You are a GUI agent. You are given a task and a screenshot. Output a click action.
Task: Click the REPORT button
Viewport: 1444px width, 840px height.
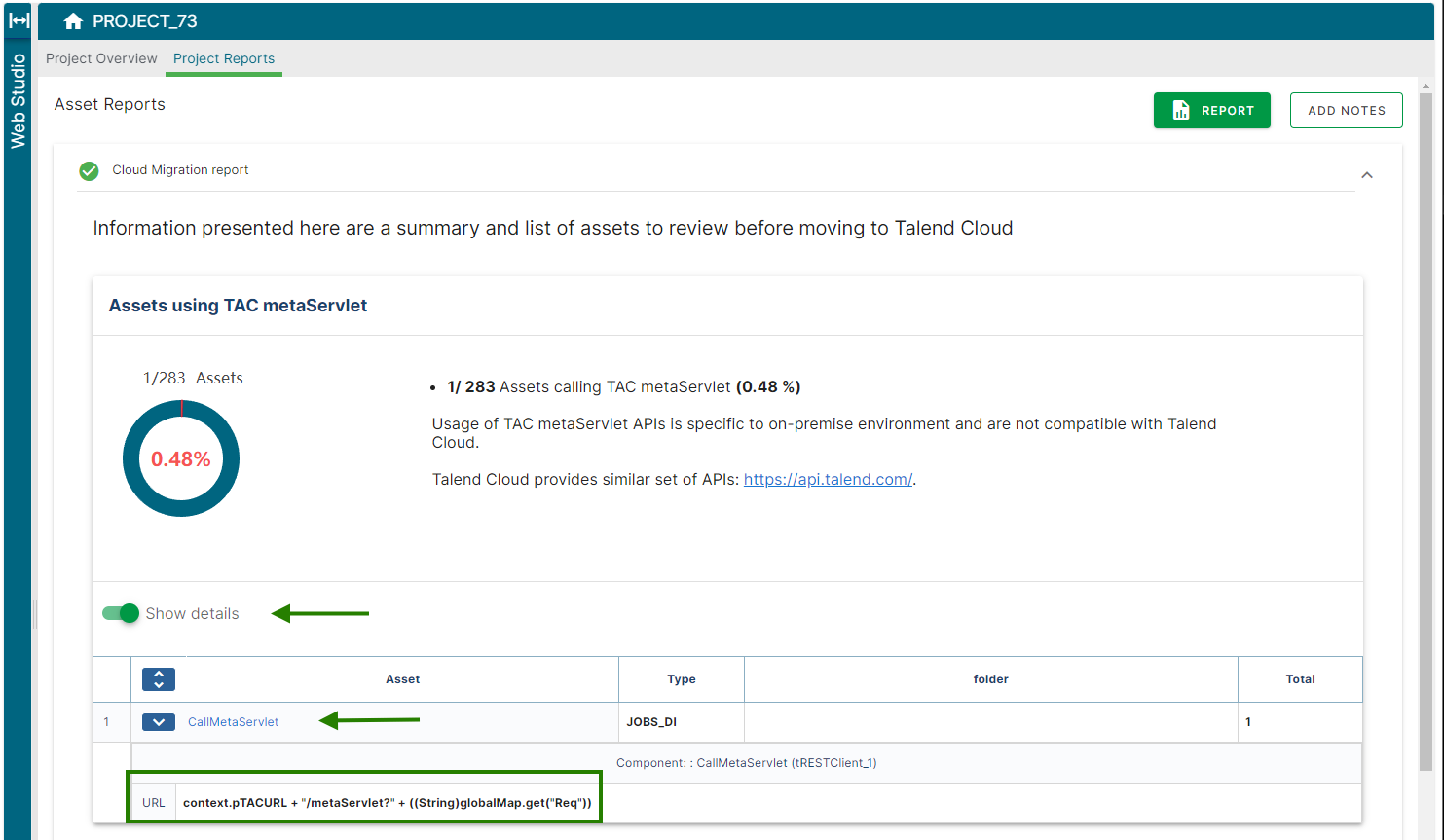pos(1212,110)
